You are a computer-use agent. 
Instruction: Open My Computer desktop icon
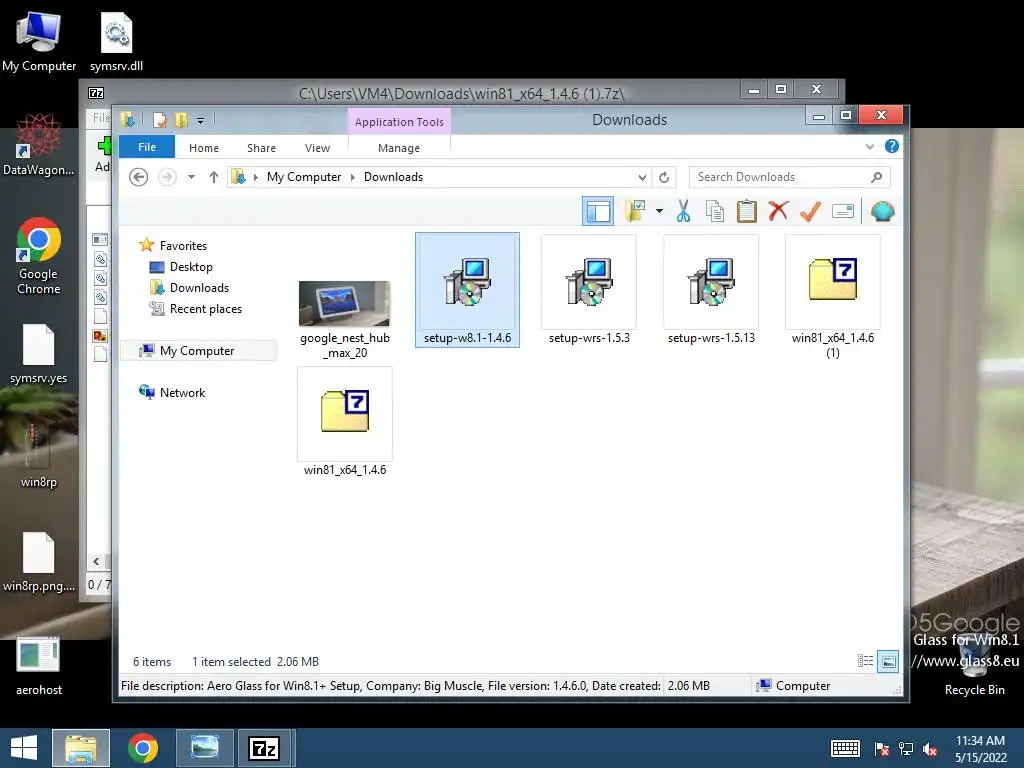coord(39,42)
